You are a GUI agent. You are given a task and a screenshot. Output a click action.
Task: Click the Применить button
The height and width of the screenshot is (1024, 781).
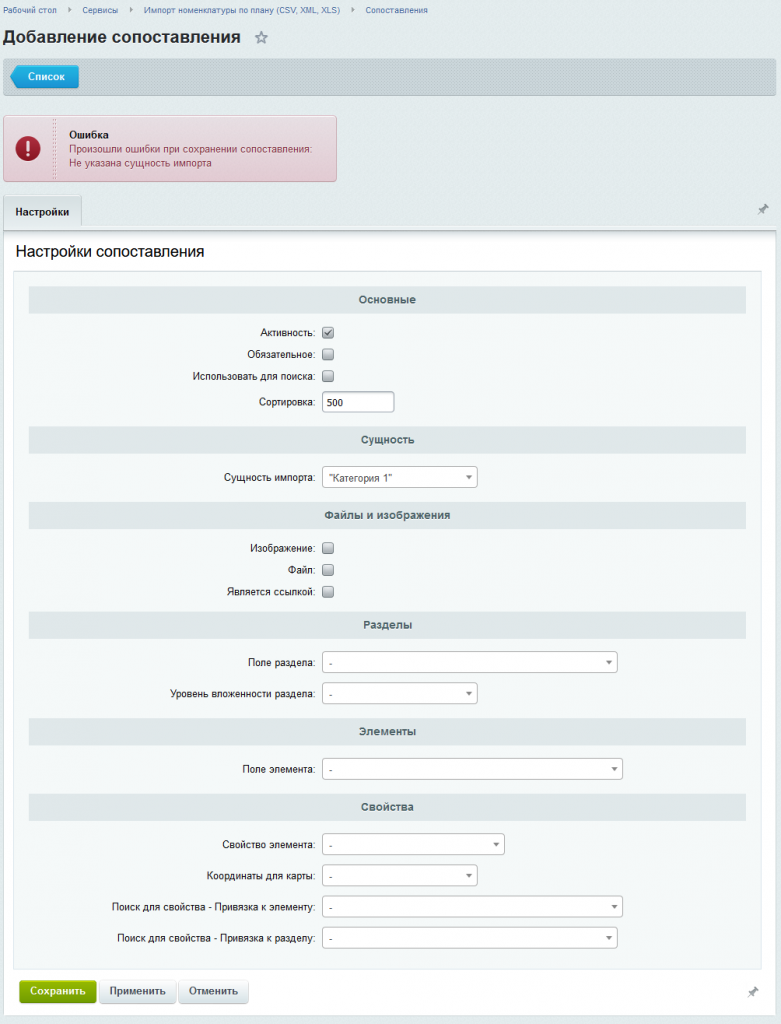tap(138, 991)
